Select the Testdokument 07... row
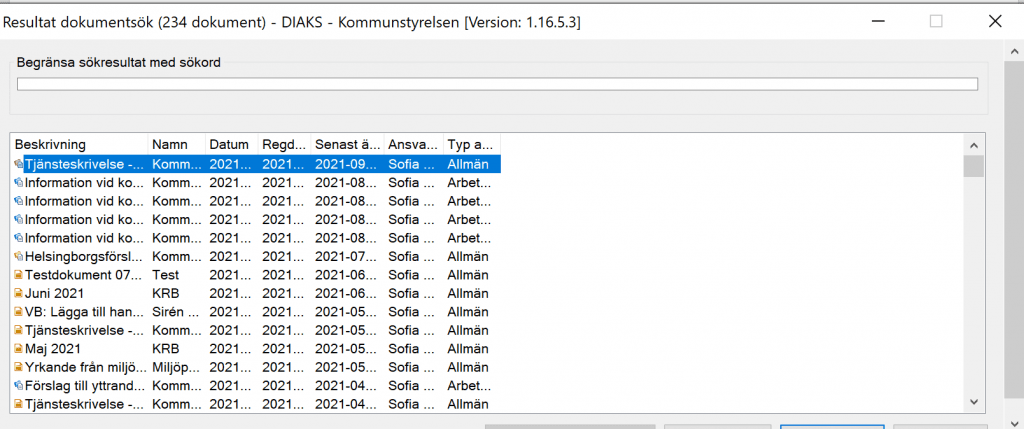Screen dimensions: 1024x429 coord(256,275)
